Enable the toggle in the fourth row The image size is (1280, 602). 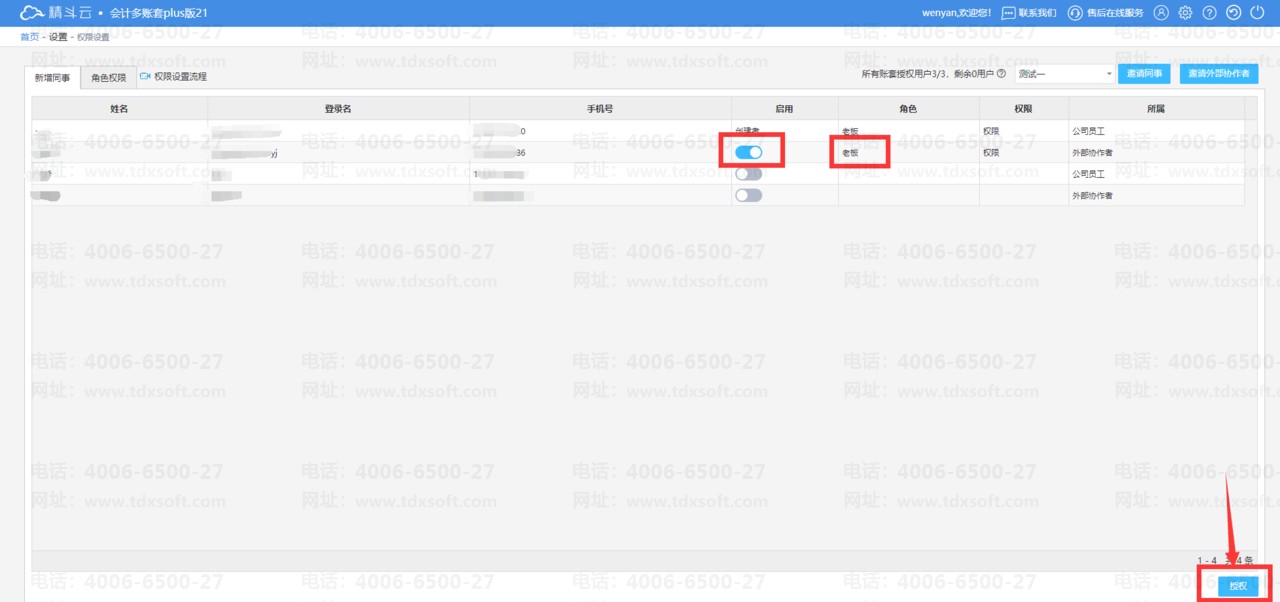pyautogui.click(x=748, y=196)
